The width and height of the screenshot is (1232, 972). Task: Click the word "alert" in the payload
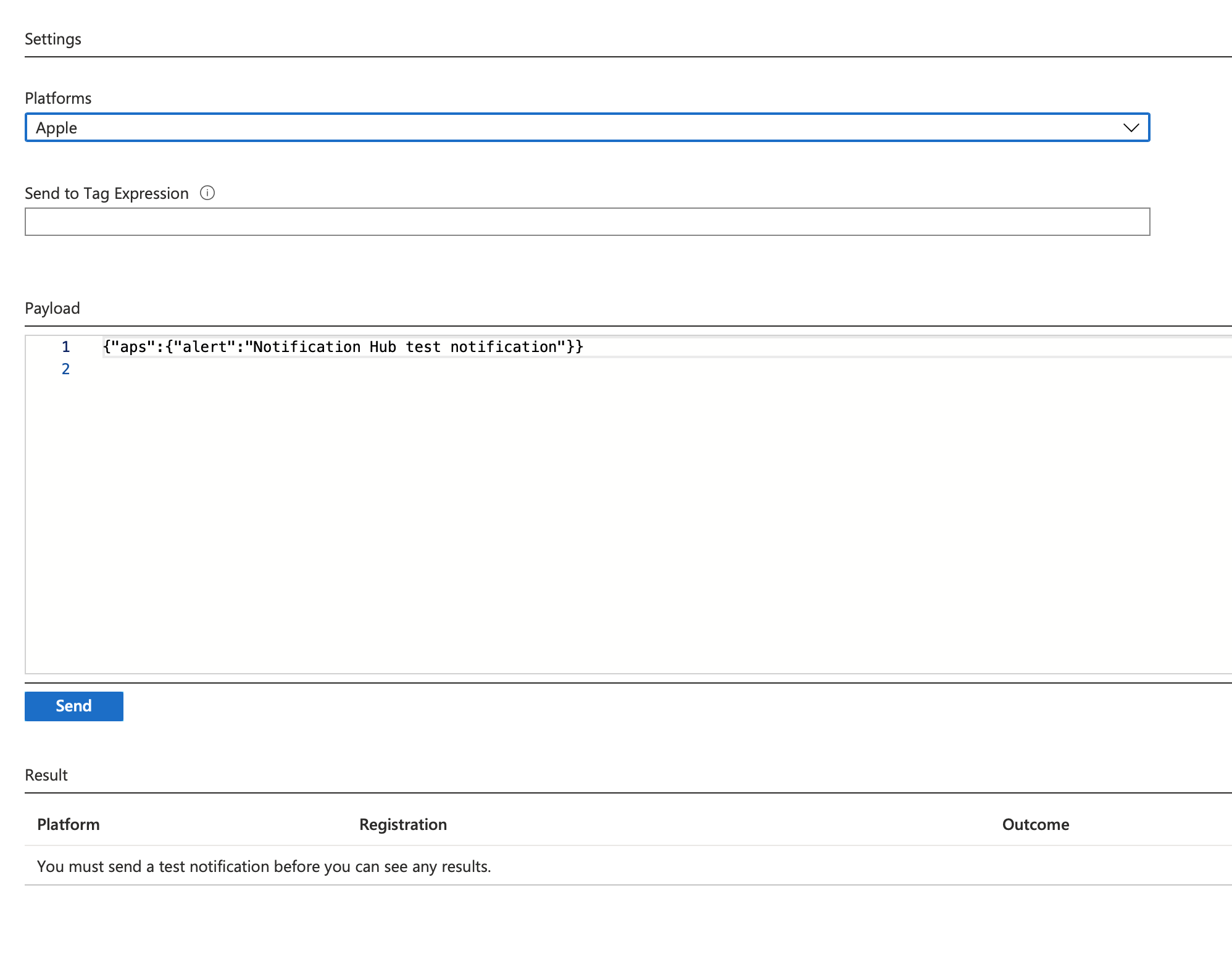tap(204, 347)
